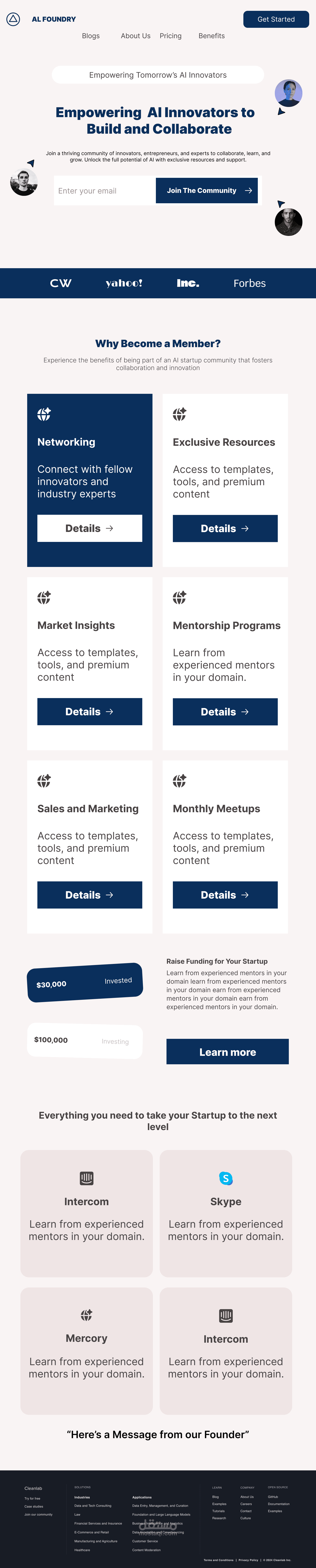Open the About Us navigation link
Screen dimensions: 316x1568
(136, 36)
